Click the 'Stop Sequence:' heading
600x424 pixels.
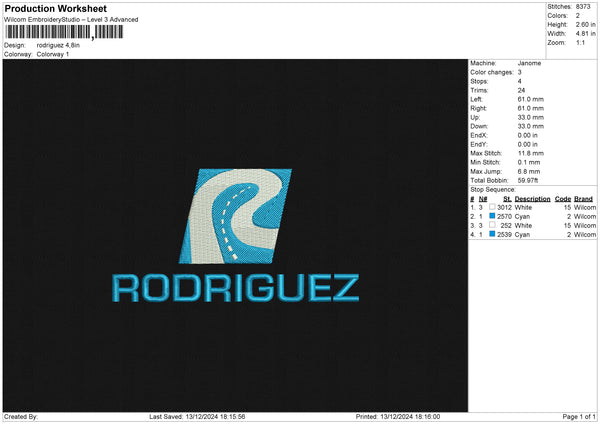pos(493,189)
